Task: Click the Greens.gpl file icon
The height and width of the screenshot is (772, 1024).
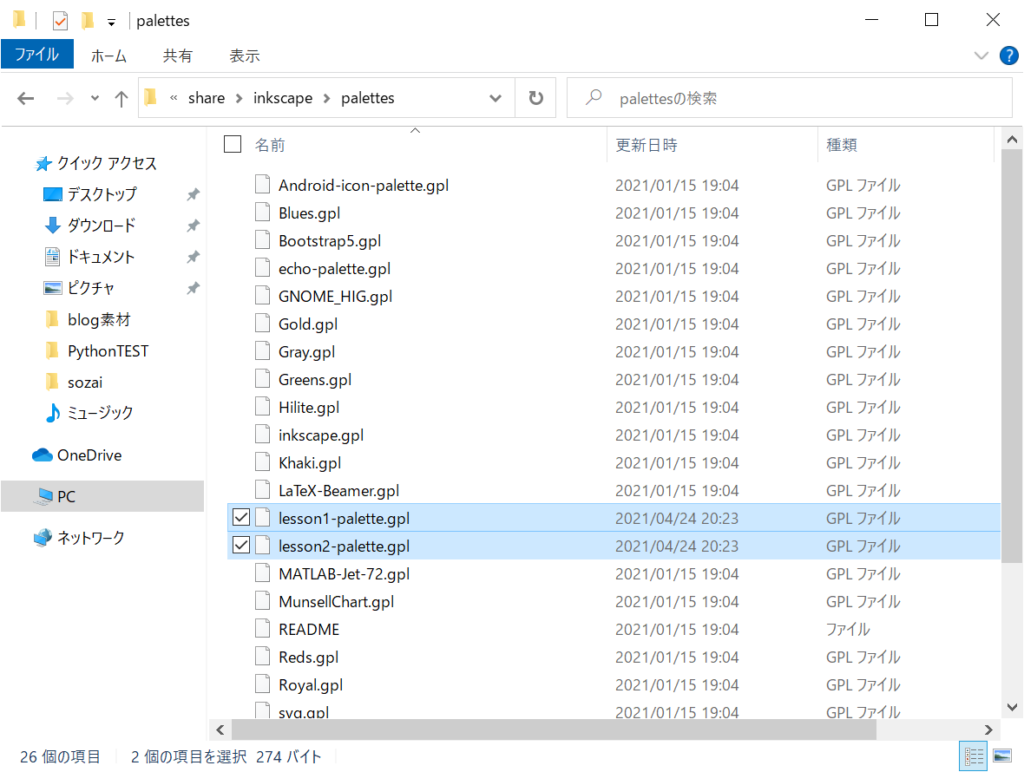Action: point(263,379)
